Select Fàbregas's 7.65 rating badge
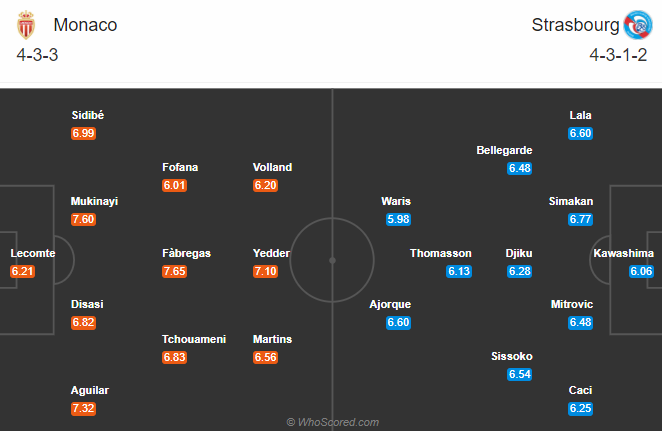This screenshot has width=662, height=432. (x=176, y=271)
